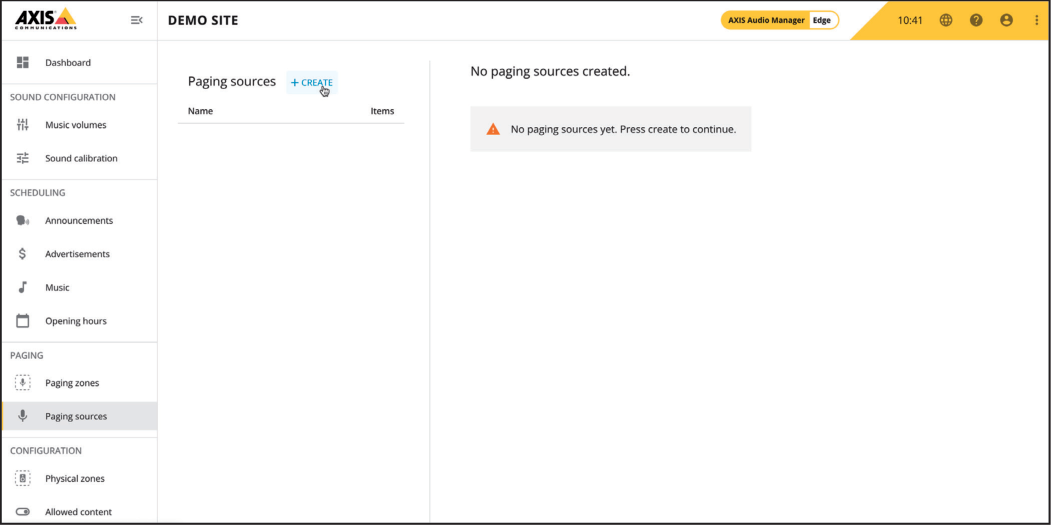Click the Allowed content toggle icon

tap(23, 512)
